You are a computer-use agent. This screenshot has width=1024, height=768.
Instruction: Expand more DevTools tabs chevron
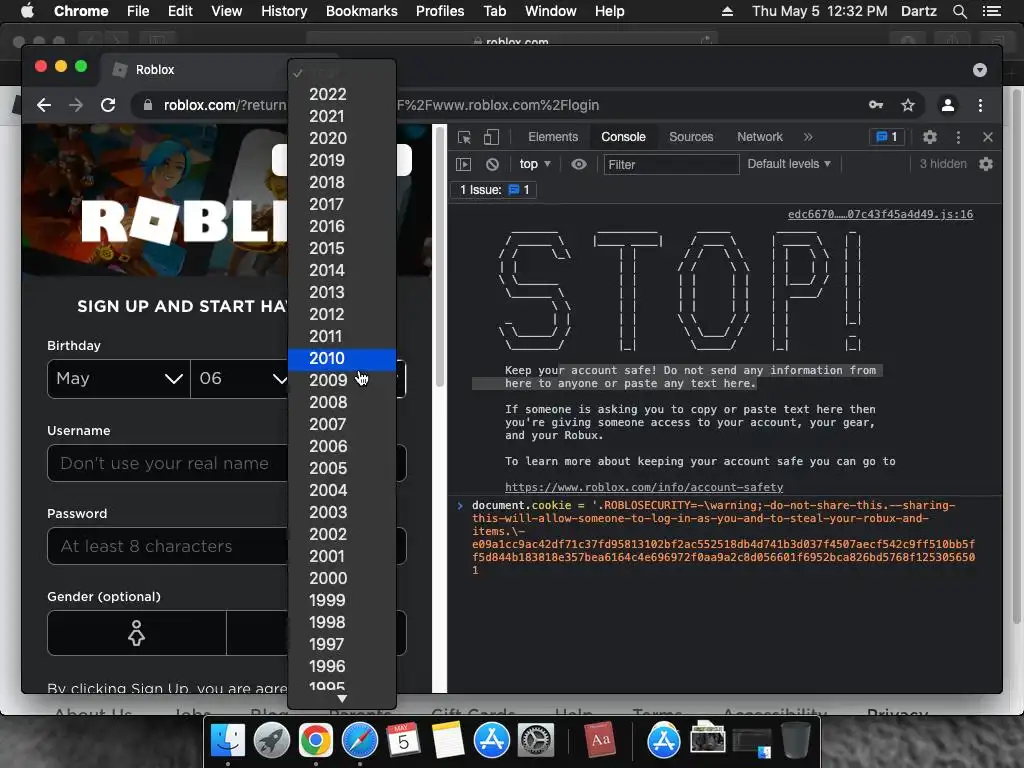coord(808,137)
